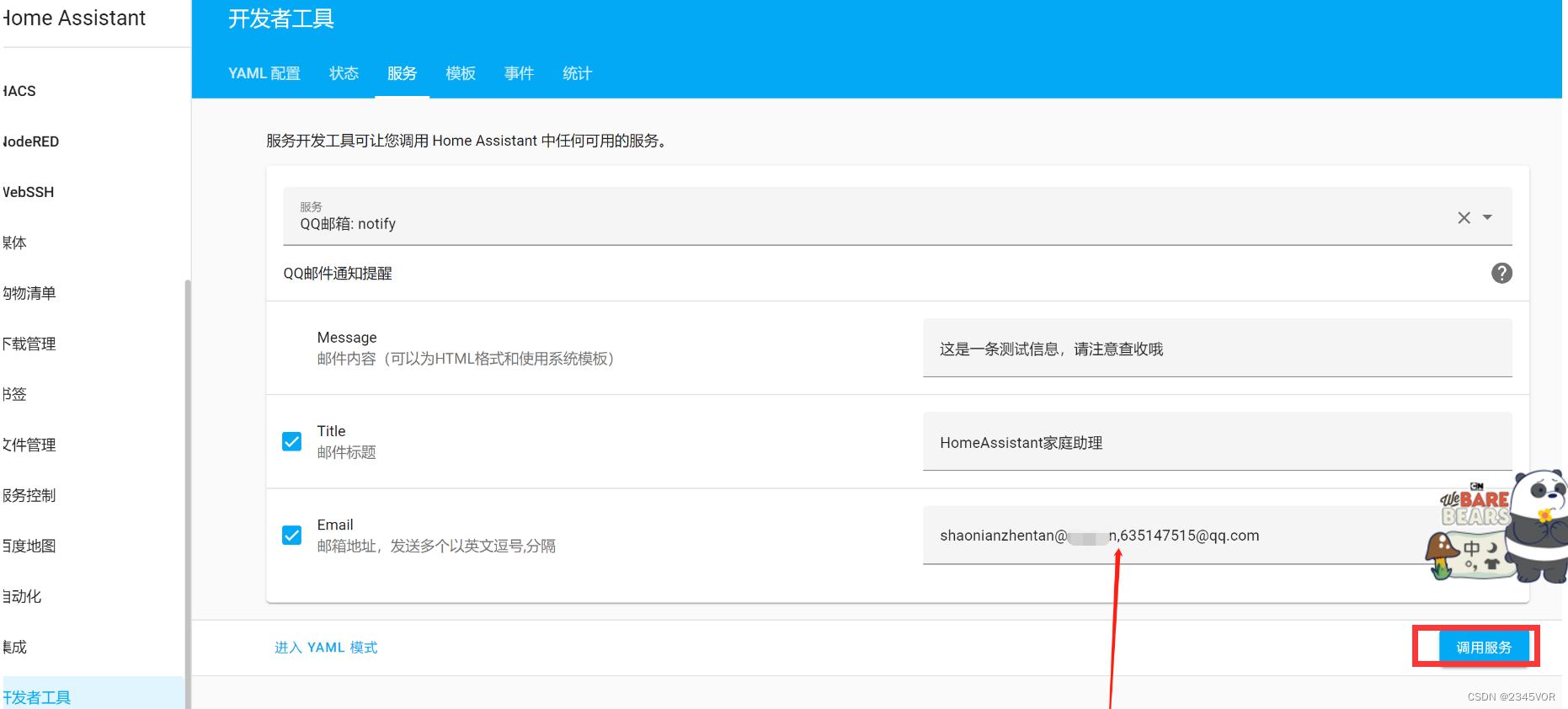Click the 邮箱地址 description text
This screenshot has width=1568, height=709.
(x=436, y=546)
